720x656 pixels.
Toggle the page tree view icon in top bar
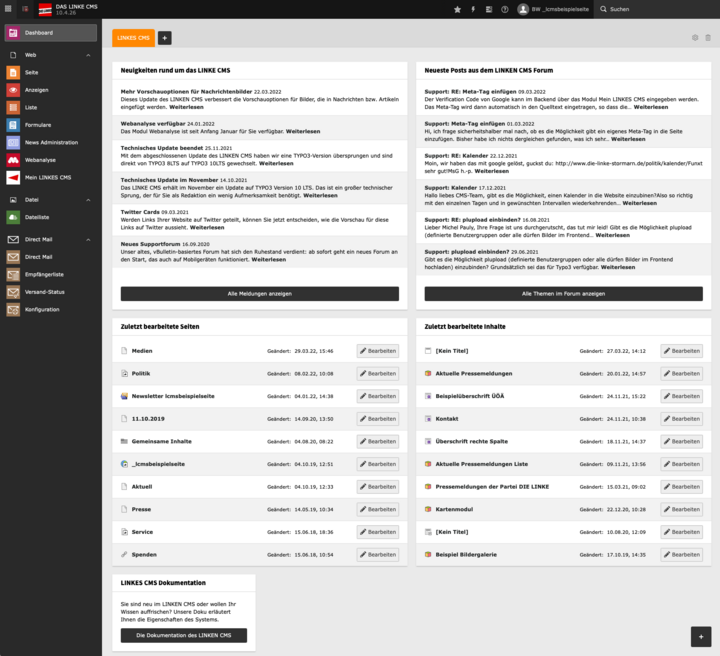point(25,9)
